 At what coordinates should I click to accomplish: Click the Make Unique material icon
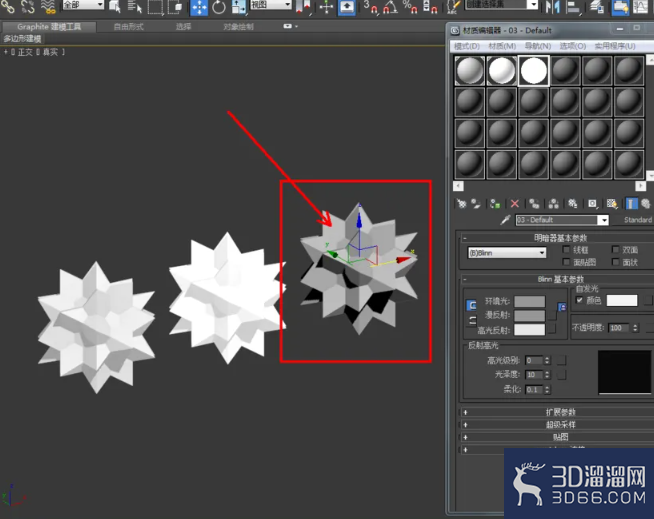click(553, 204)
